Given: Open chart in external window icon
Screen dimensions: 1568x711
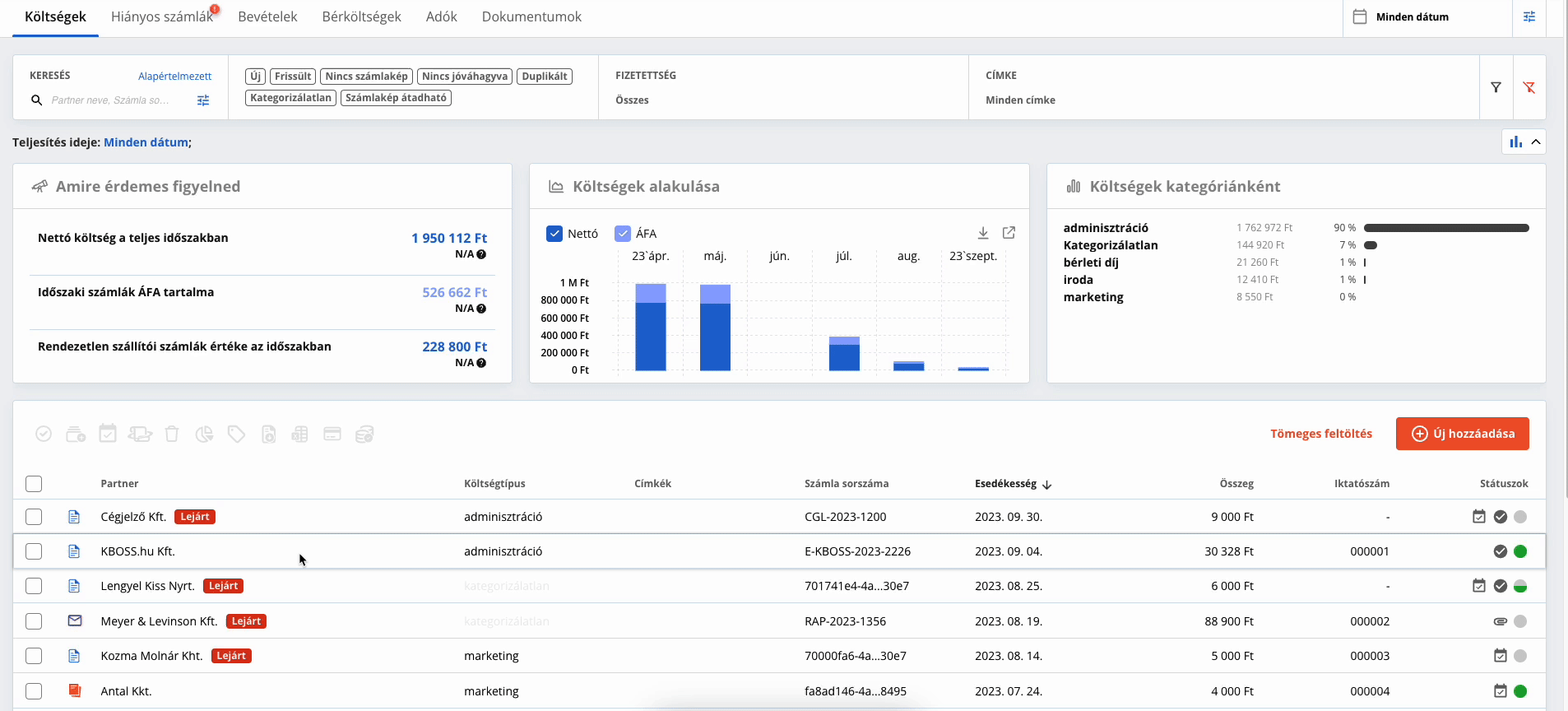Looking at the screenshot, I should pos(1009,233).
